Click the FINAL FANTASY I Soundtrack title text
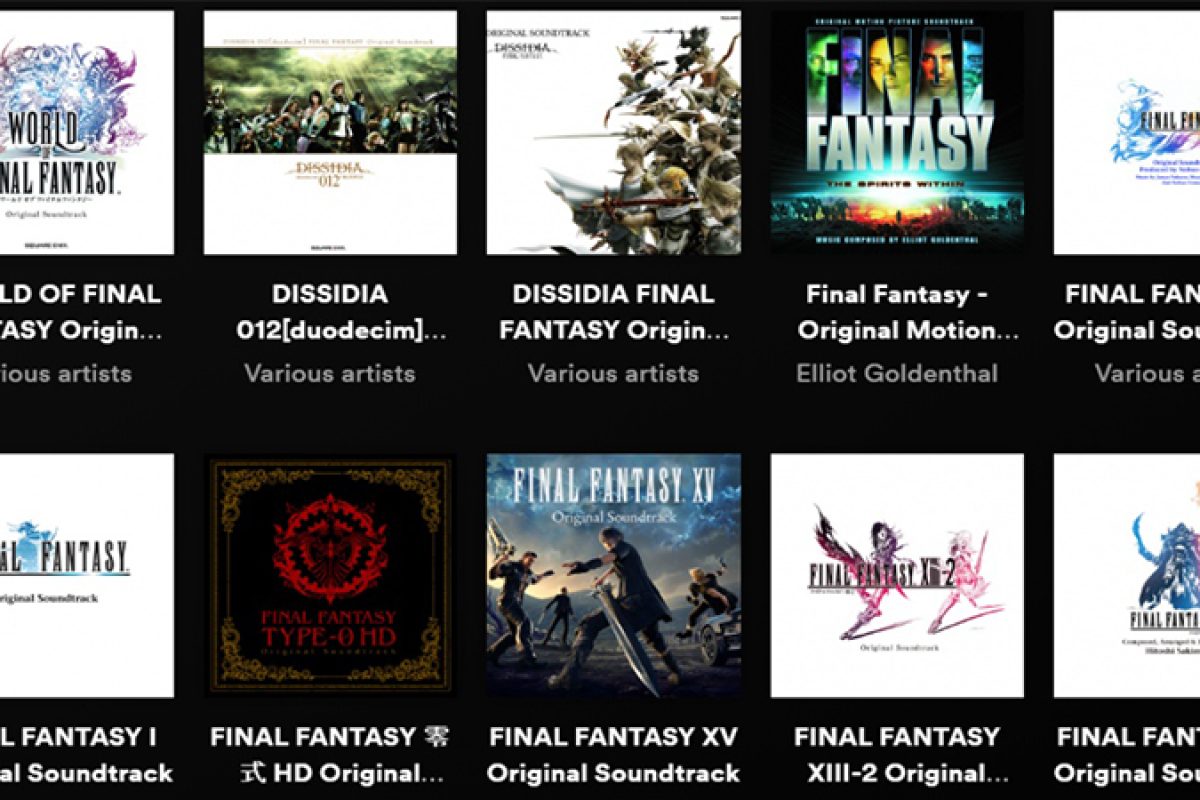The width and height of the screenshot is (1200, 800). click(x=87, y=755)
